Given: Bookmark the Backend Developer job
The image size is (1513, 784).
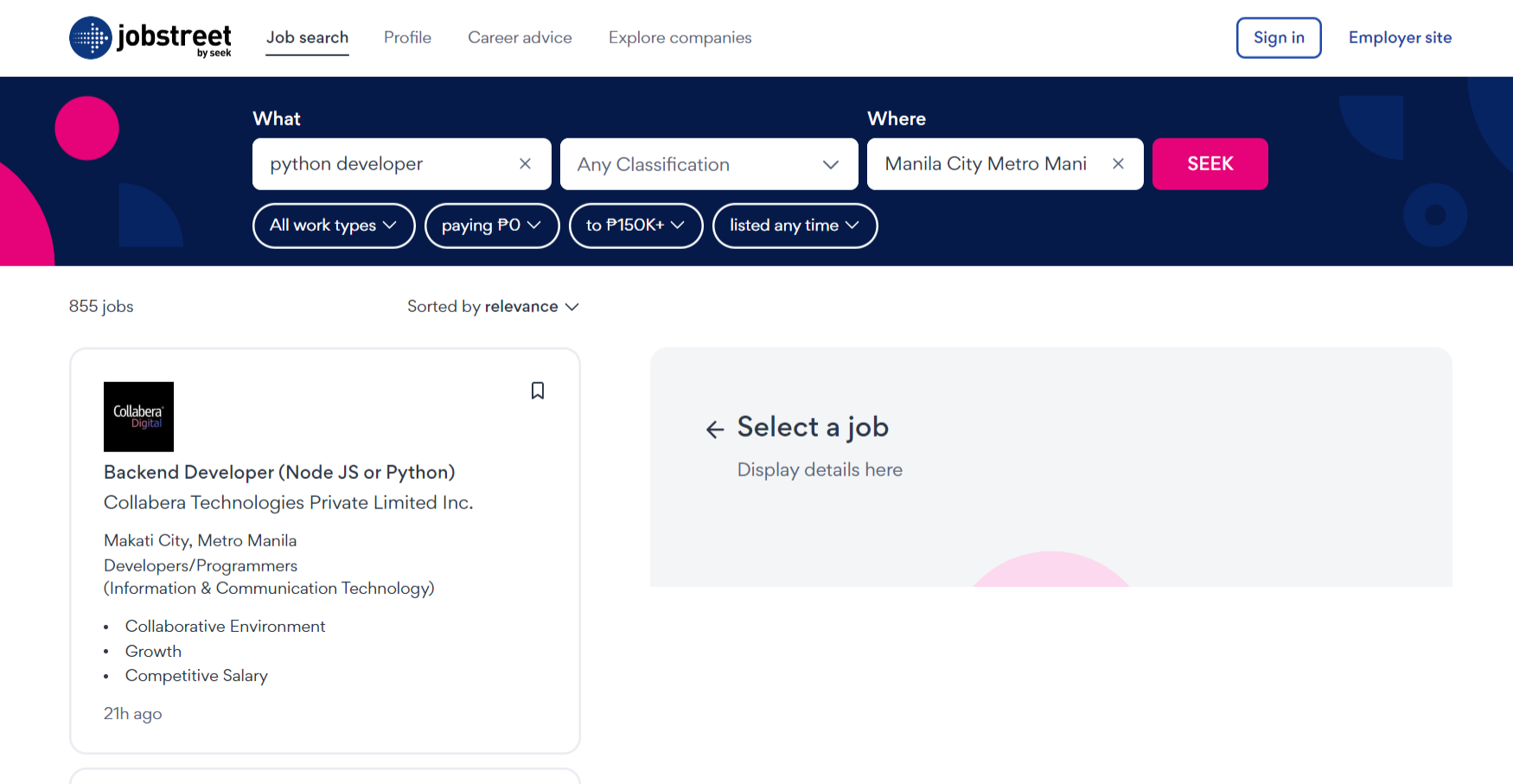Looking at the screenshot, I should point(538,391).
